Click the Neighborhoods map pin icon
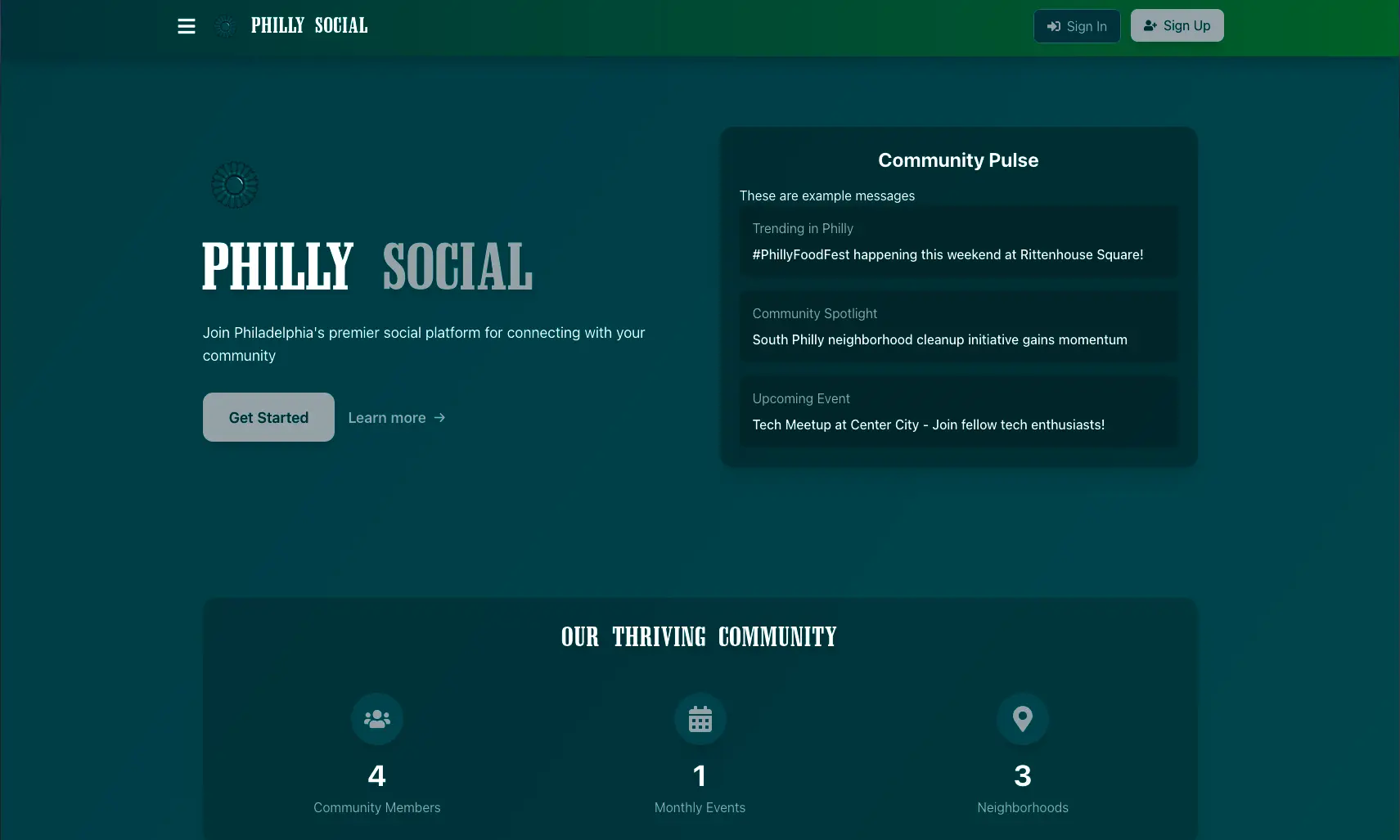 [x=1022, y=719]
